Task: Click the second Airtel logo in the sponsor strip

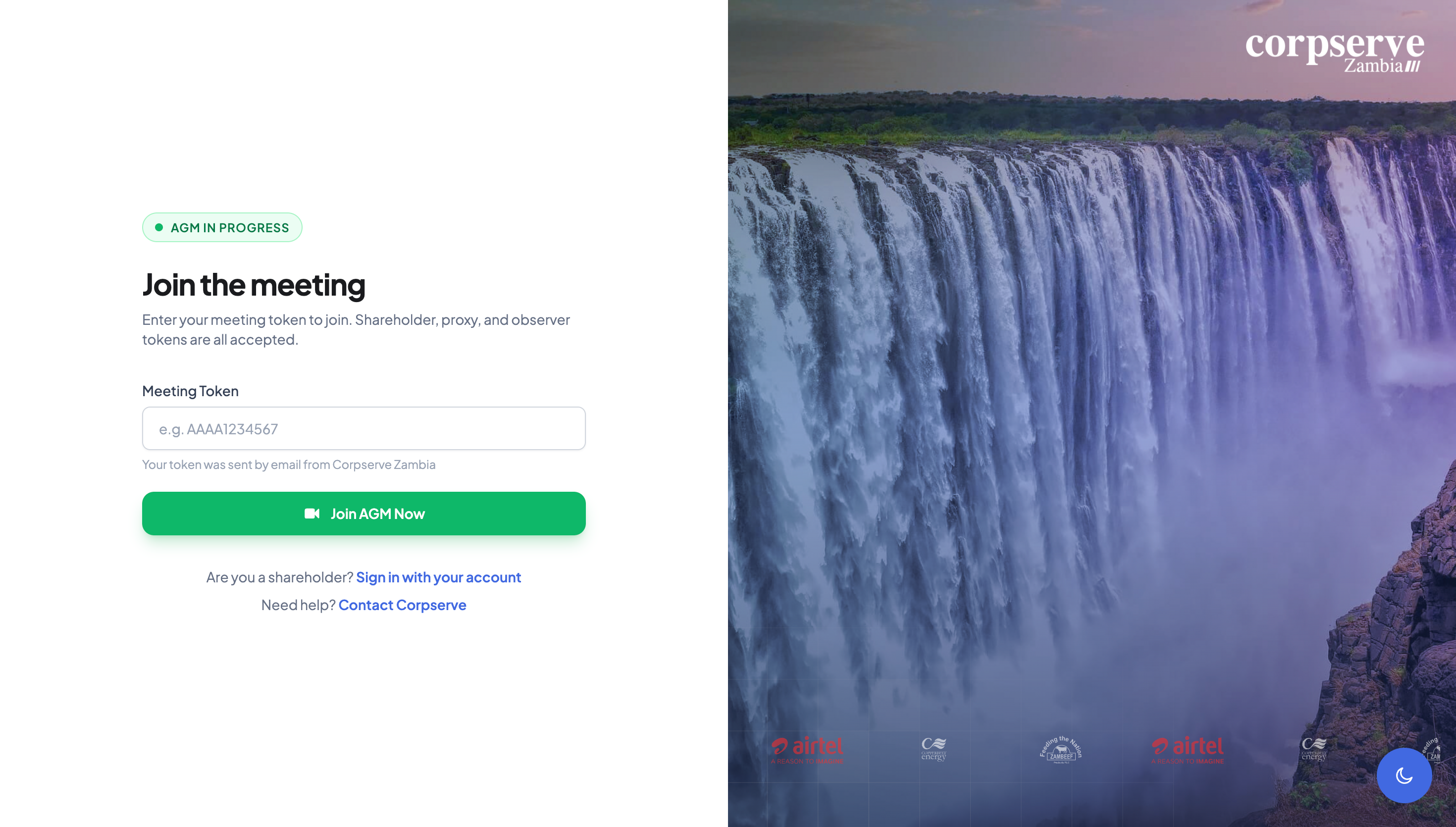Action: tap(1188, 750)
